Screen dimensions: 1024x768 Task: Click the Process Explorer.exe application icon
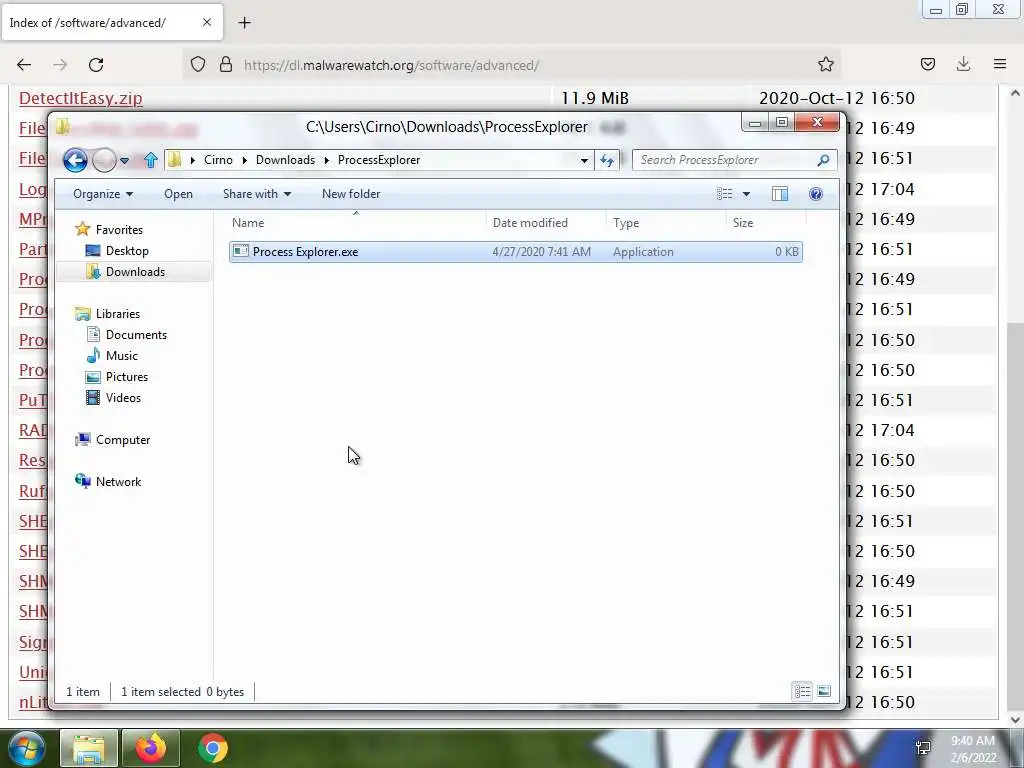click(241, 251)
